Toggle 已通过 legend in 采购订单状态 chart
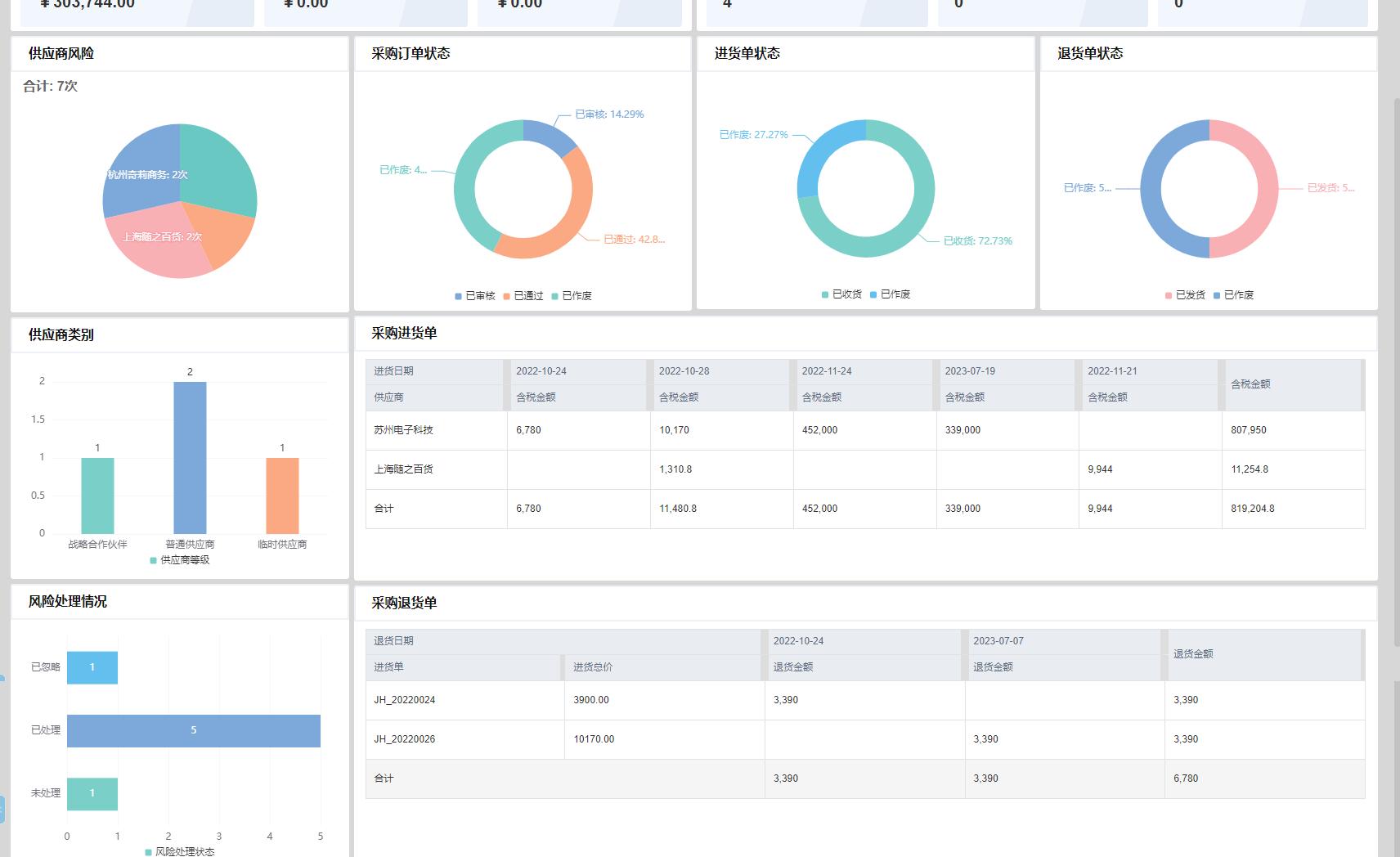The height and width of the screenshot is (857, 1400). [x=523, y=296]
